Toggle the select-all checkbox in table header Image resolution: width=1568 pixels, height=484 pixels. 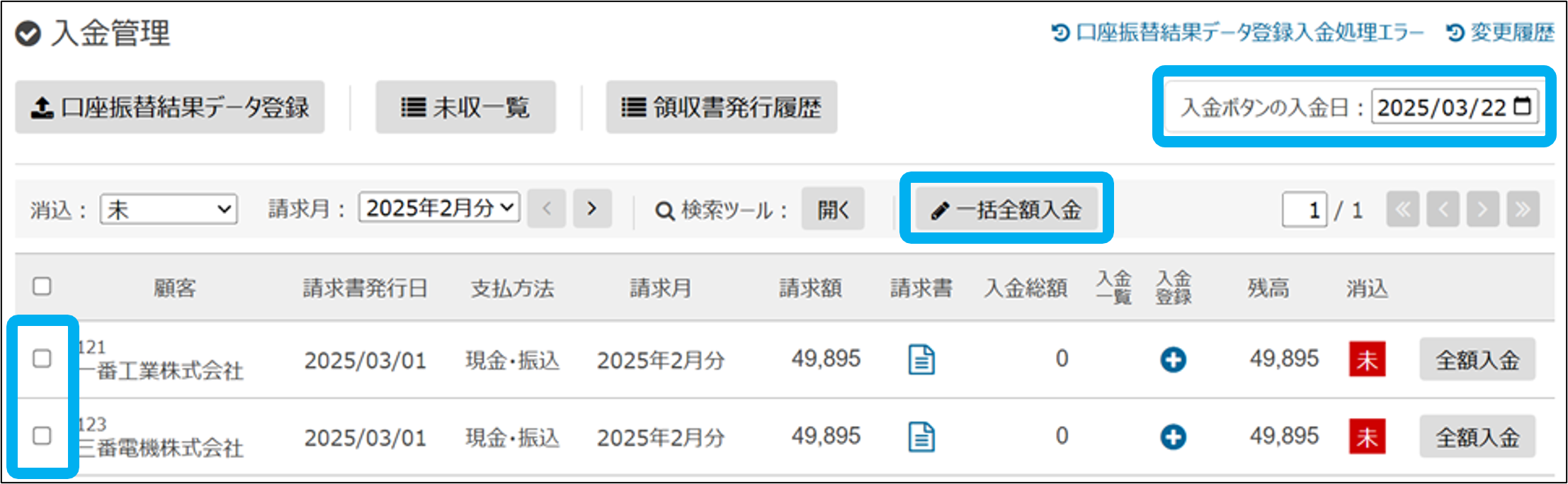click(x=42, y=286)
